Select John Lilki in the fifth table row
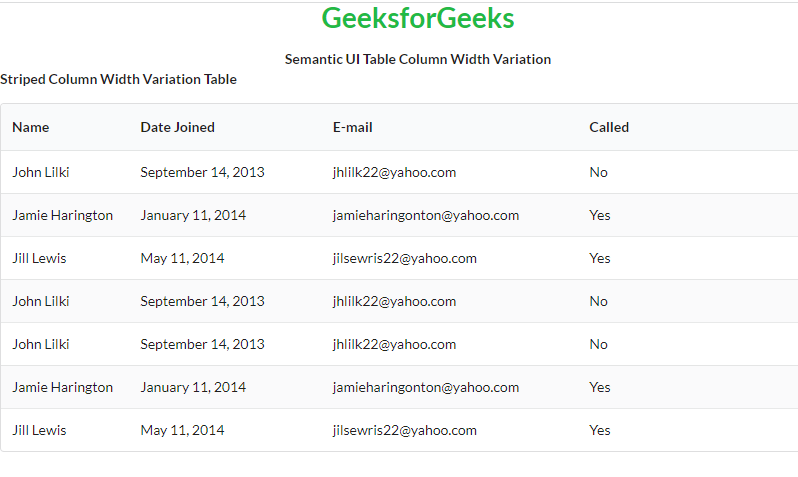This screenshot has width=798, height=477. click(x=41, y=344)
